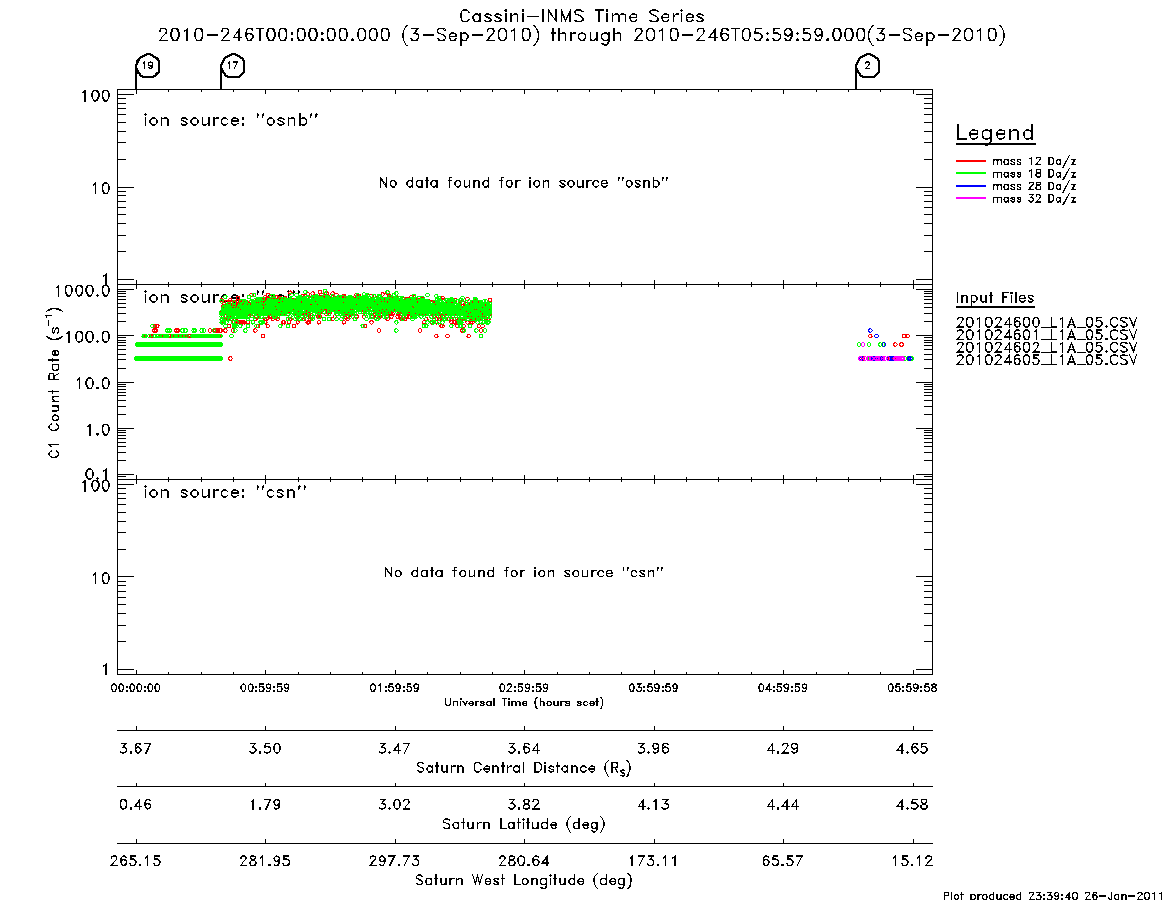Click the 10.0 tick of the count rate axis

[93, 383]
